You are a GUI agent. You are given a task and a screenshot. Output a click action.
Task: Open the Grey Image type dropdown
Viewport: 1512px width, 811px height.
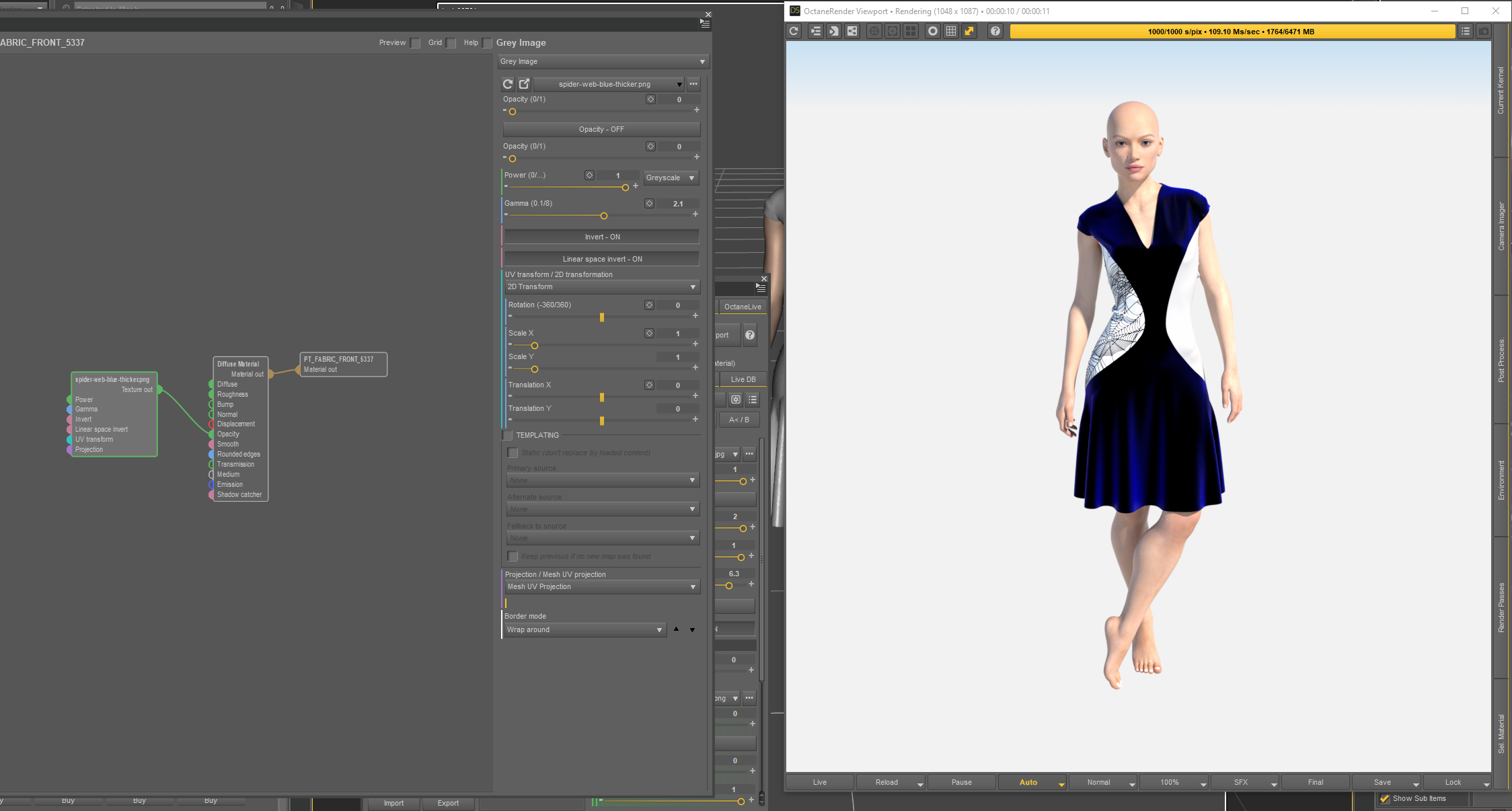click(603, 62)
